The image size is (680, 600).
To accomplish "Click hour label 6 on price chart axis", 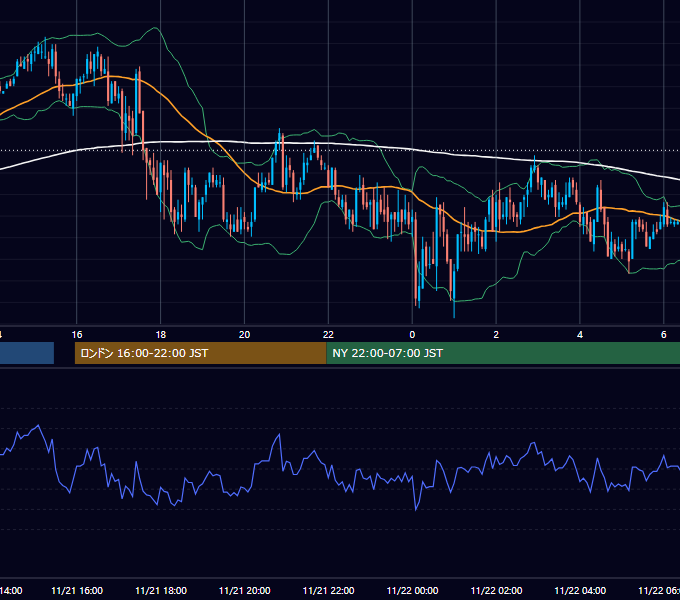I will (x=664, y=335).
